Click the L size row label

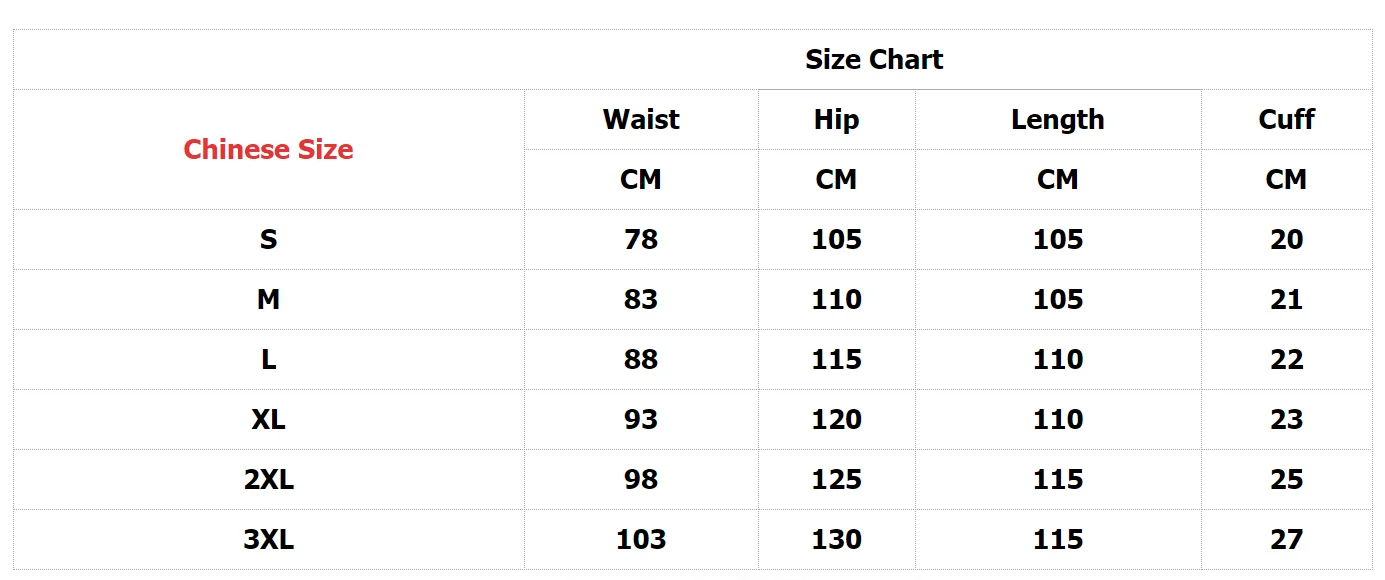pos(268,360)
